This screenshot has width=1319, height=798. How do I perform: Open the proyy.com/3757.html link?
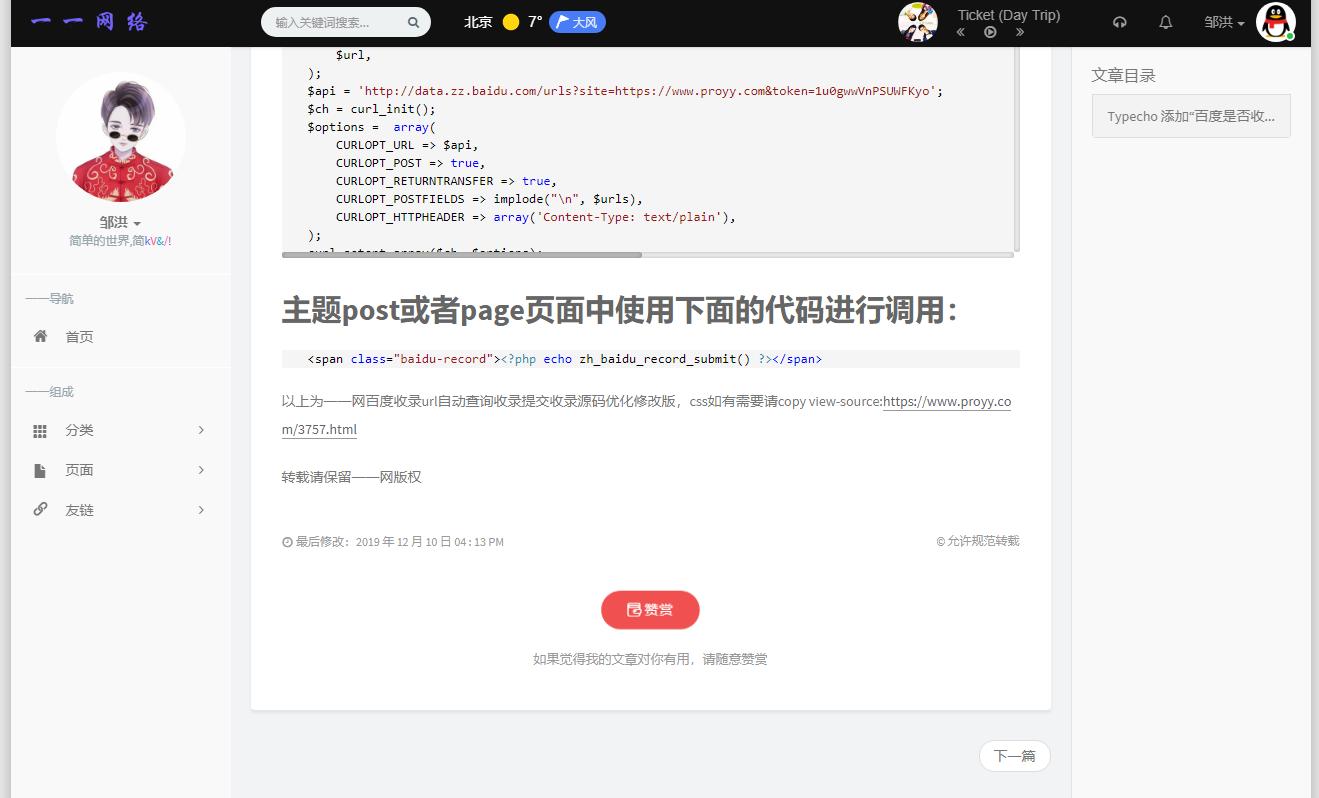947,402
